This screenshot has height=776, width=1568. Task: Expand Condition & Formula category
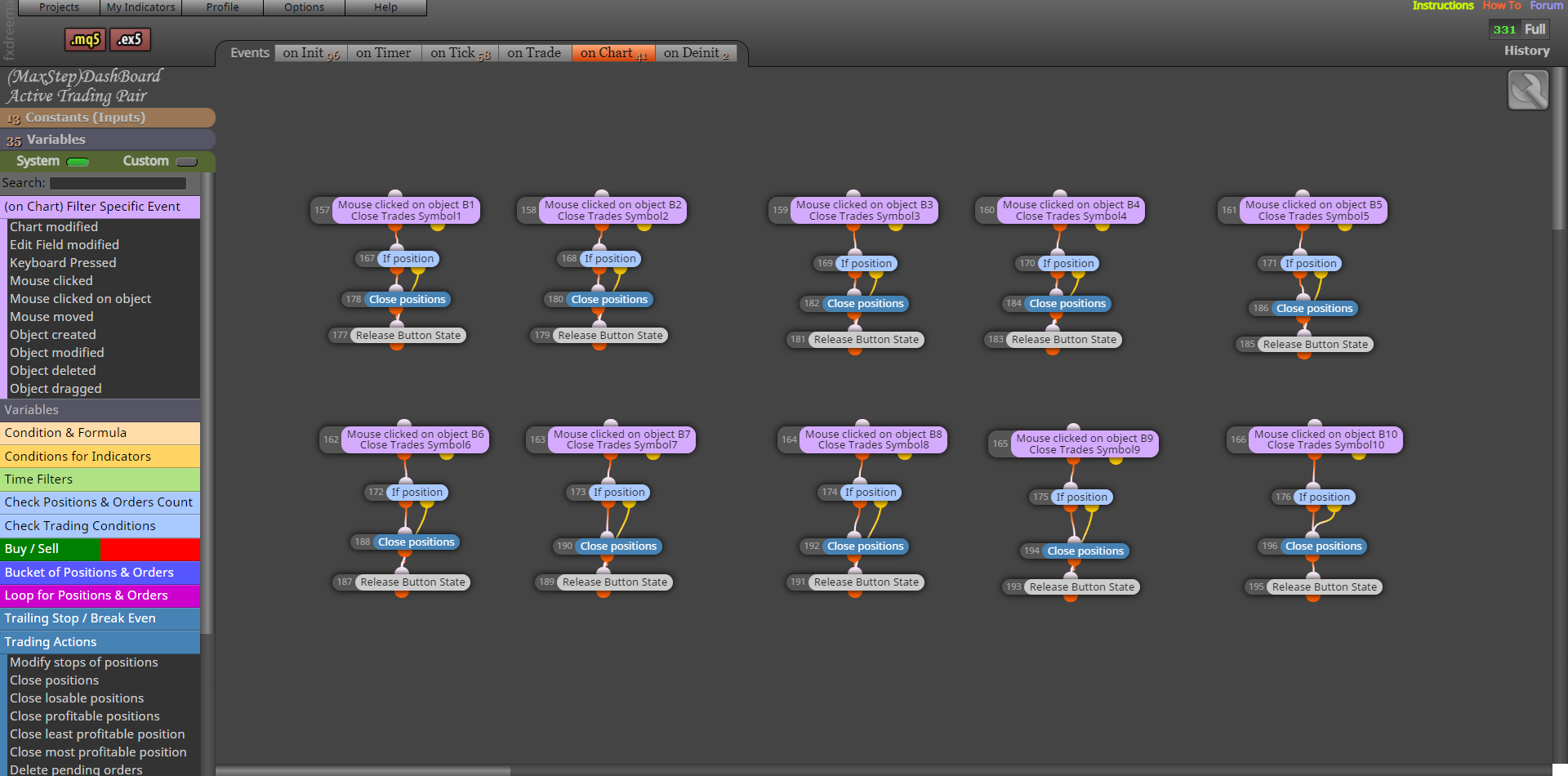[100, 433]
